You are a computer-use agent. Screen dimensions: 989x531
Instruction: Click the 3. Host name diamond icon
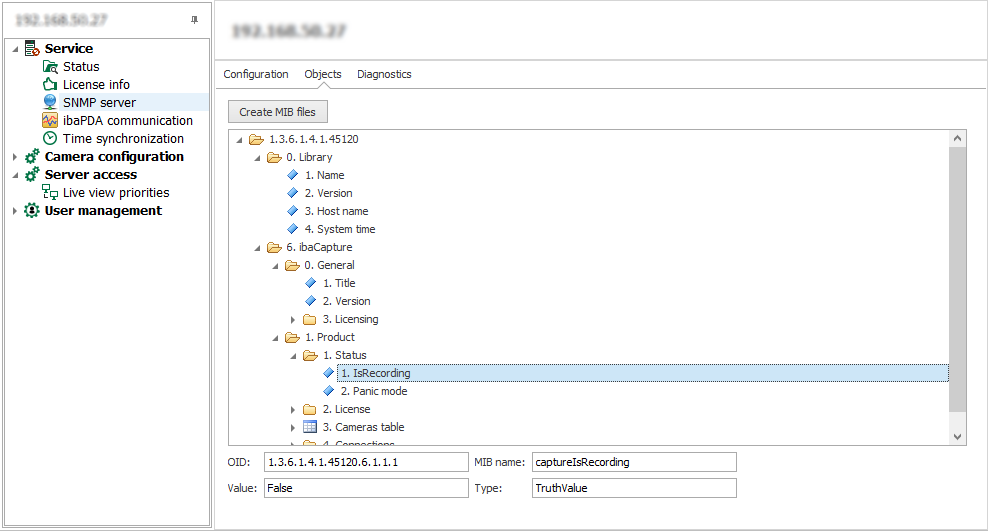tap(293, 211)
